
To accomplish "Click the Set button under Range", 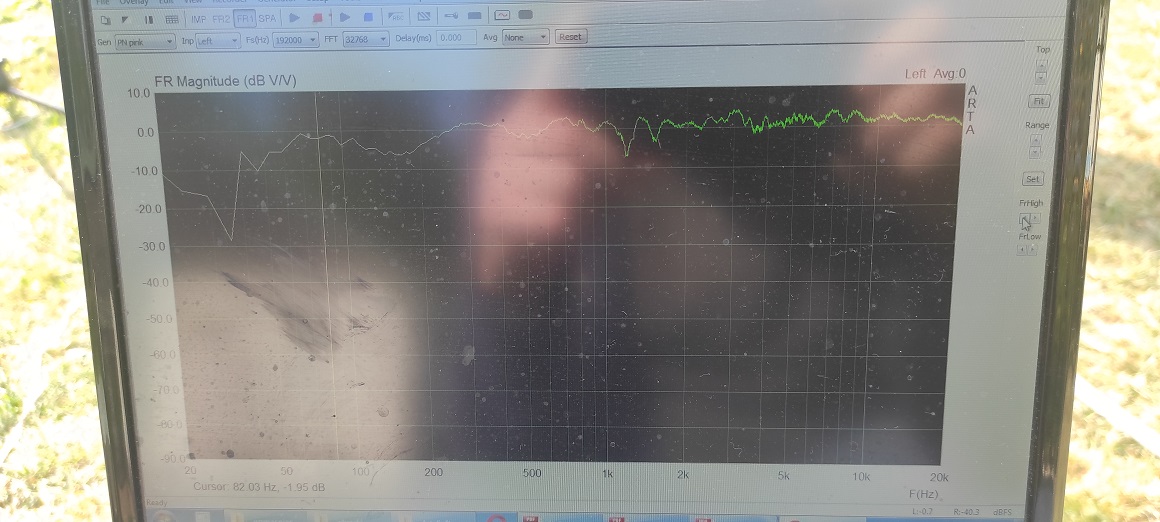I will [x=1033, y=179].
